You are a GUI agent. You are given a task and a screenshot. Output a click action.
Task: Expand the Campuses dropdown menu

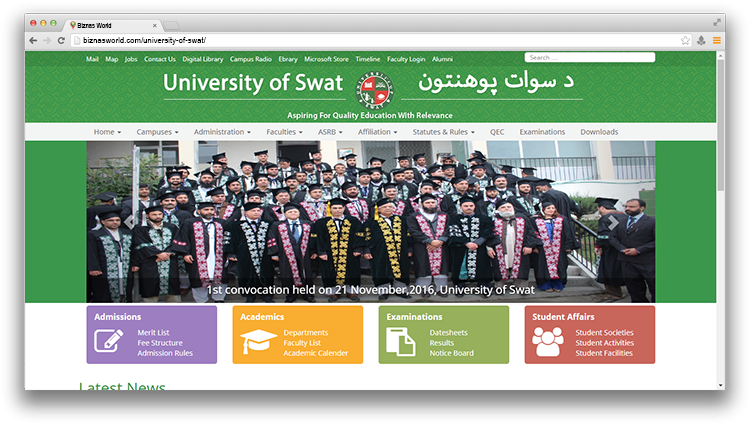click(157, 132)
